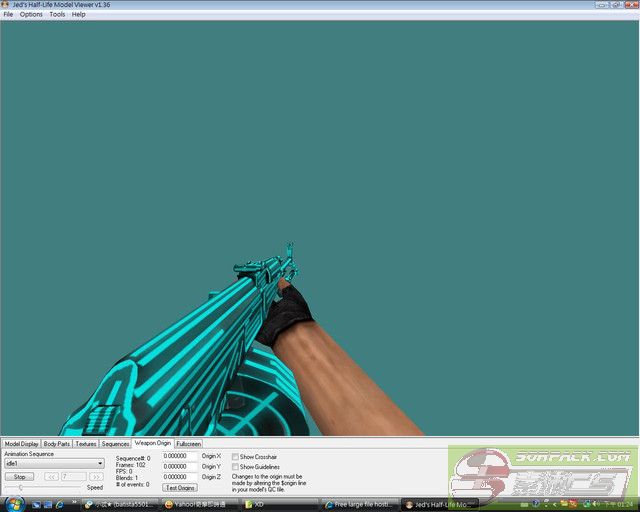Switch to the Free large file hosting window
640x512 pixels.
pyautogui.click(x=360, y=505)
